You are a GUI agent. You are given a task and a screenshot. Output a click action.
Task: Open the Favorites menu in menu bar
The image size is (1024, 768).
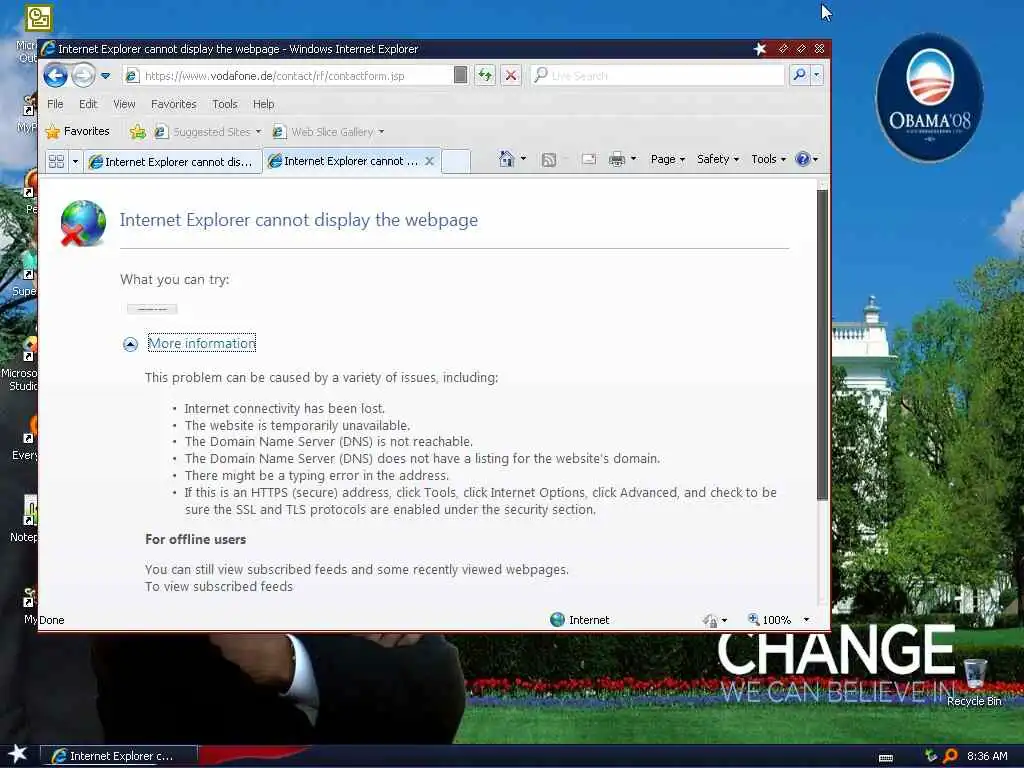174,104
